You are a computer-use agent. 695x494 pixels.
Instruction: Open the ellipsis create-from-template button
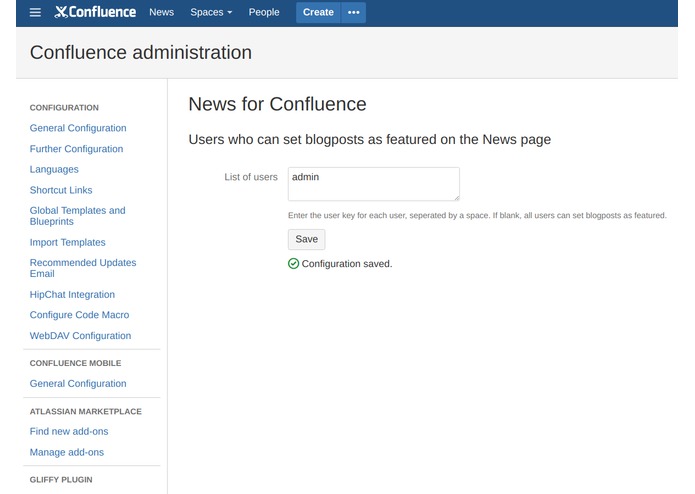click(x=354, y=12)
